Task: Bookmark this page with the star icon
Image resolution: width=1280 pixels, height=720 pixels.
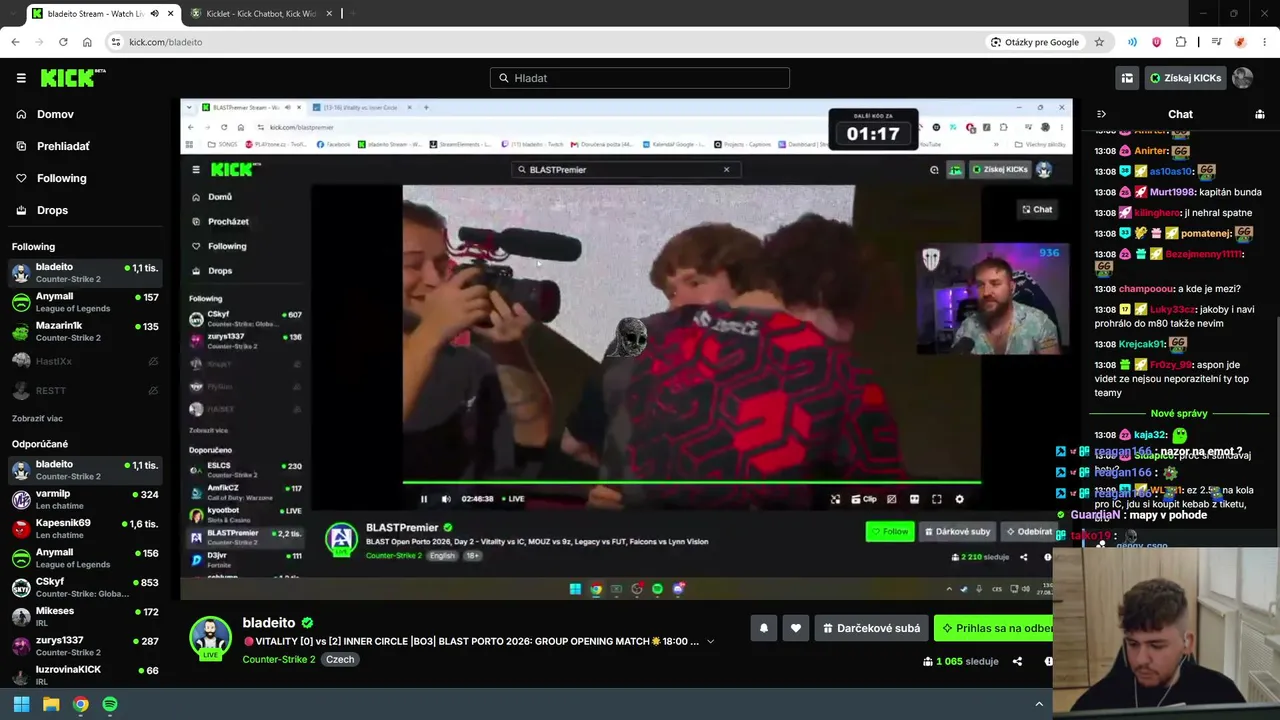Action: click(x=1099, y=42)
